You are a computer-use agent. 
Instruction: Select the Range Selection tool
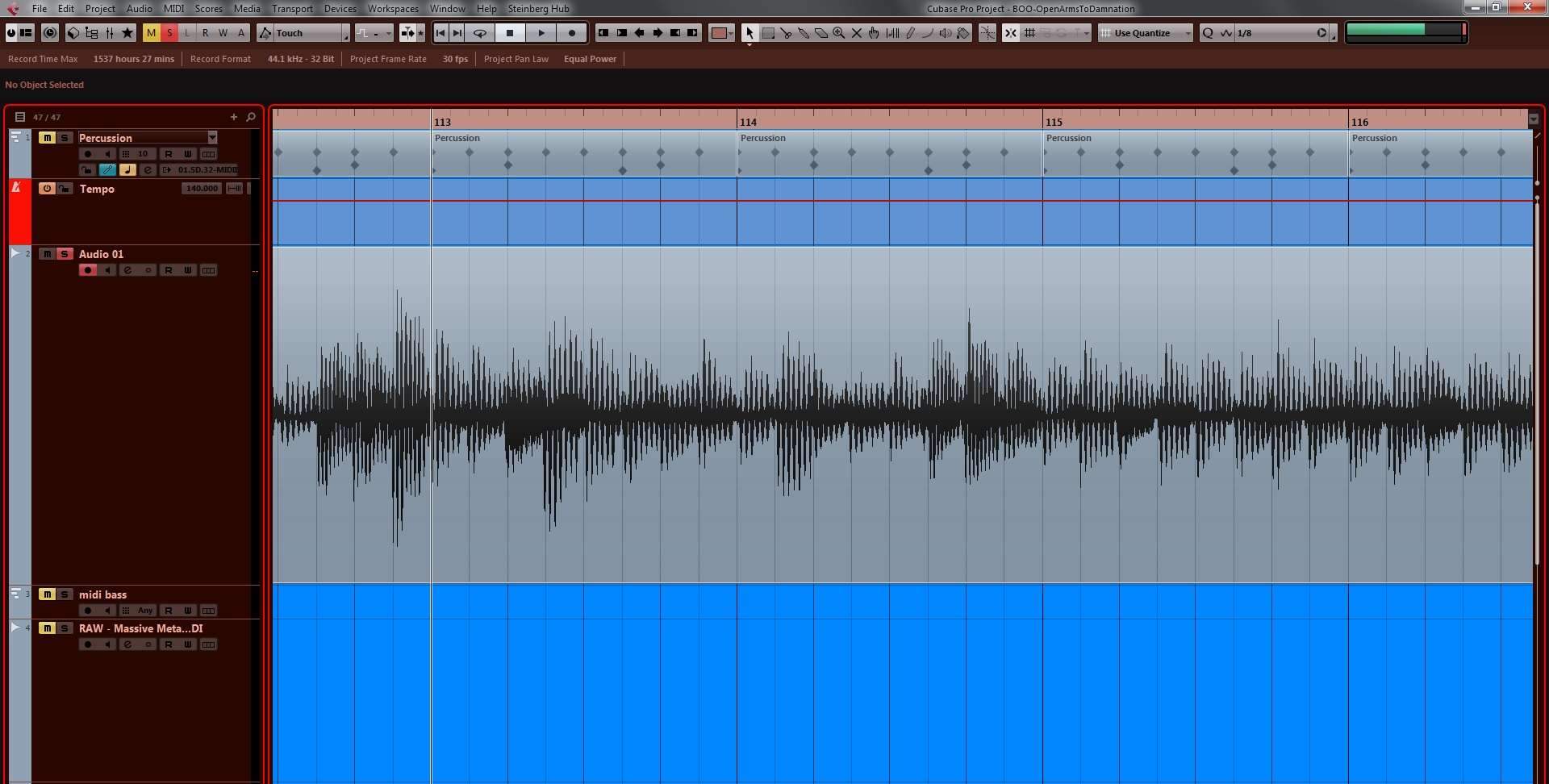point(768,33)
